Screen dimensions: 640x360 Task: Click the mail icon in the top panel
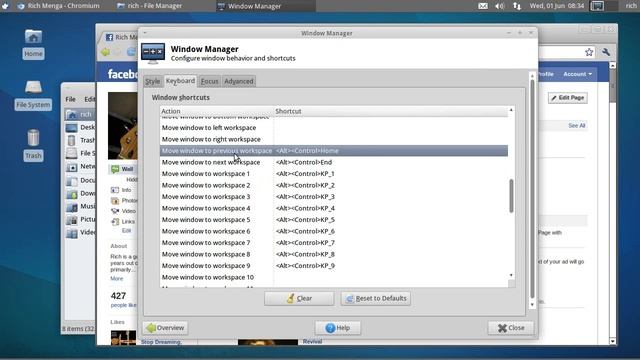[482, 6]
